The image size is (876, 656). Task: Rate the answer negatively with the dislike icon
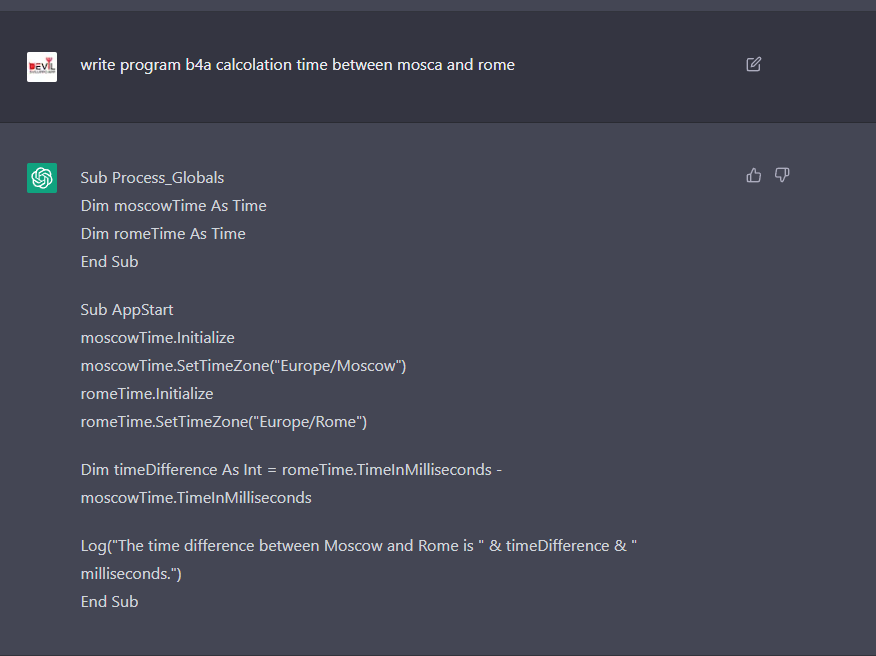click(x=781, y=174)
